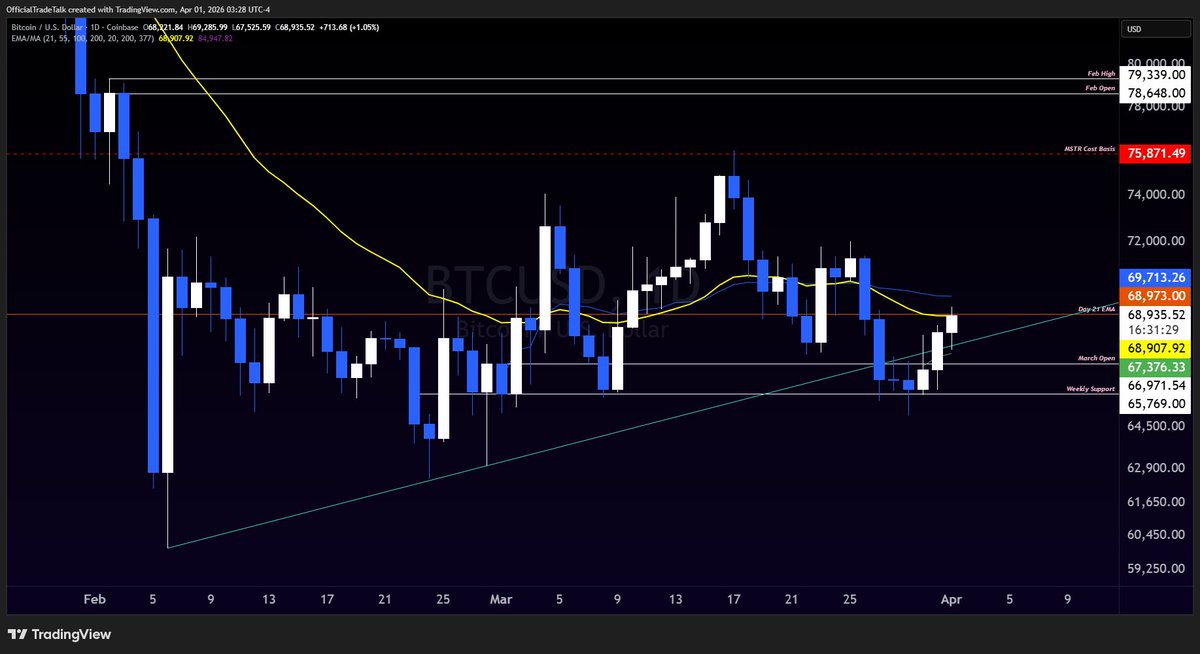The height and width of the screenshot is (654, 1200).
Task: Click the close value C68,935.52 in header
Action: pyautogui.click(x=294, y=25)
